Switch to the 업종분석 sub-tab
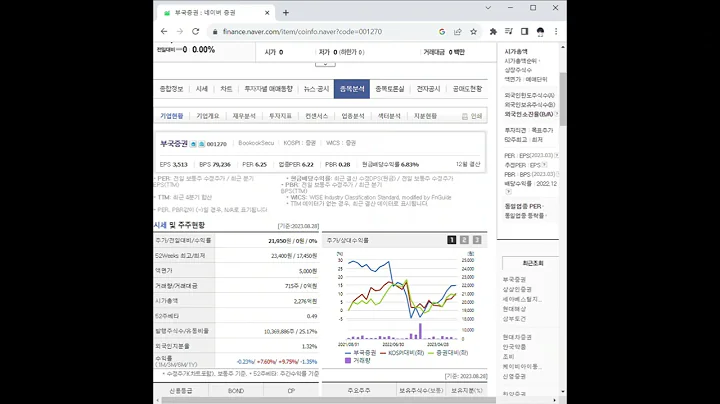Screen dimensions: 720x404 pos(353,116)
